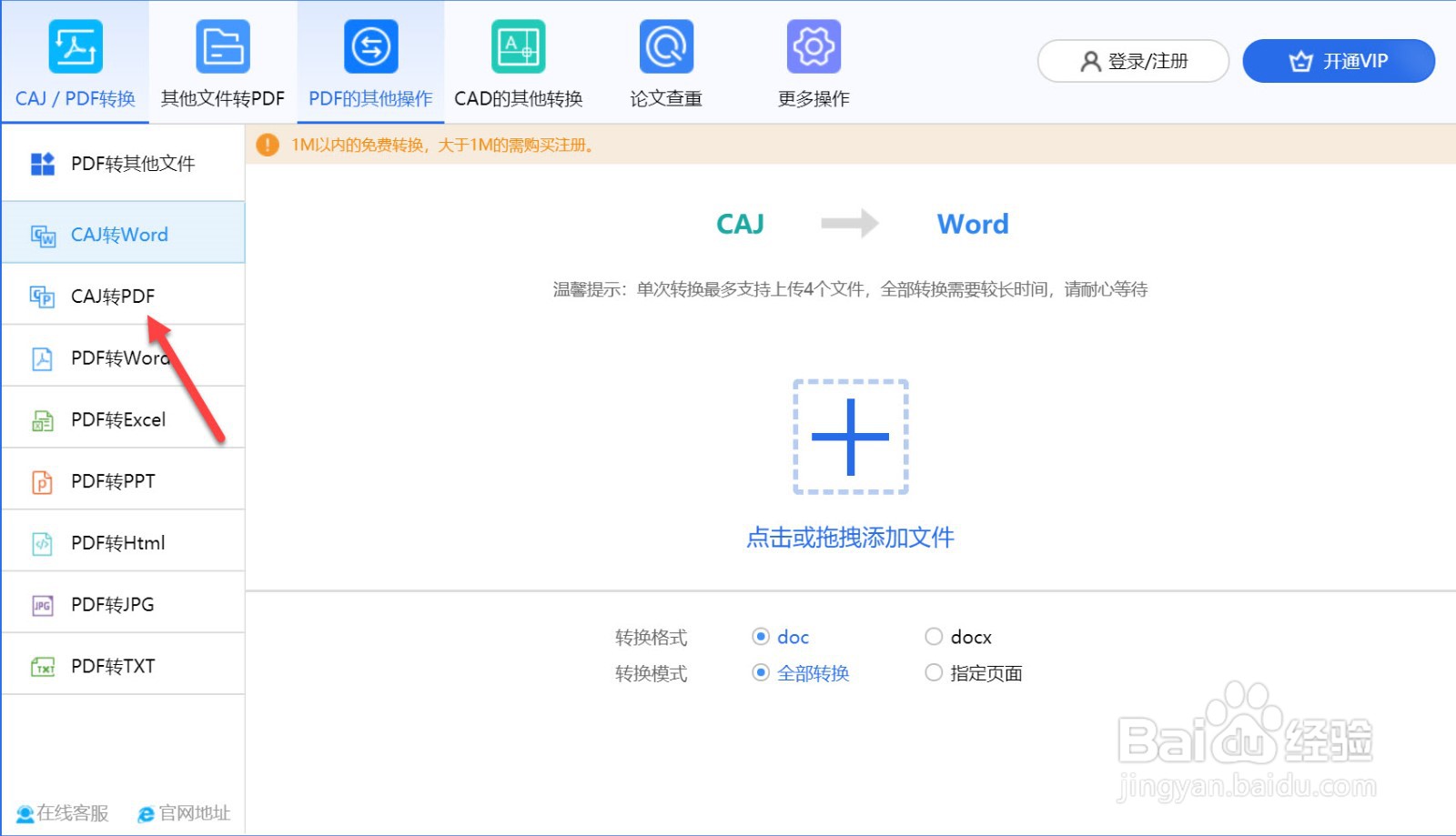Click the 其他文件转PDF folder icon
The height and width of the screenshot is (836, 1456).
click(x=223, y=46)
